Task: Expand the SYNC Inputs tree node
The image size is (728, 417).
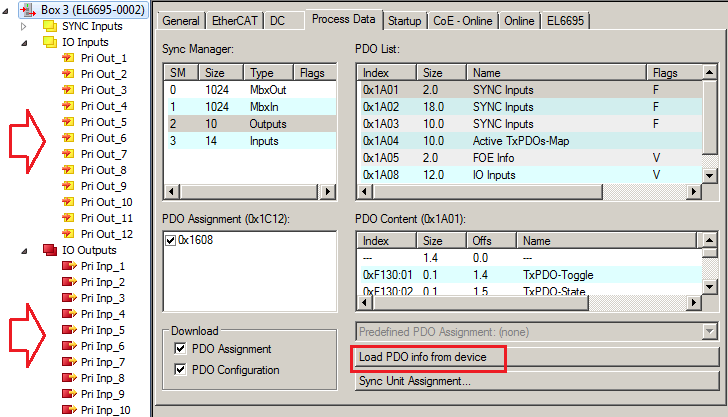Action: [x=24, y=26]
